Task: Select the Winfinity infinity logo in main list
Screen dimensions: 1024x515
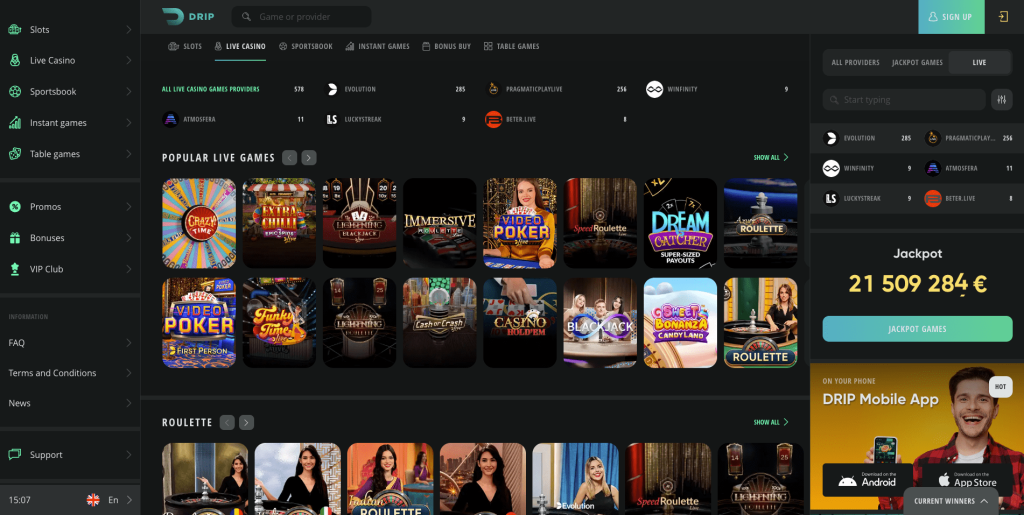Action: click(654, 89)
